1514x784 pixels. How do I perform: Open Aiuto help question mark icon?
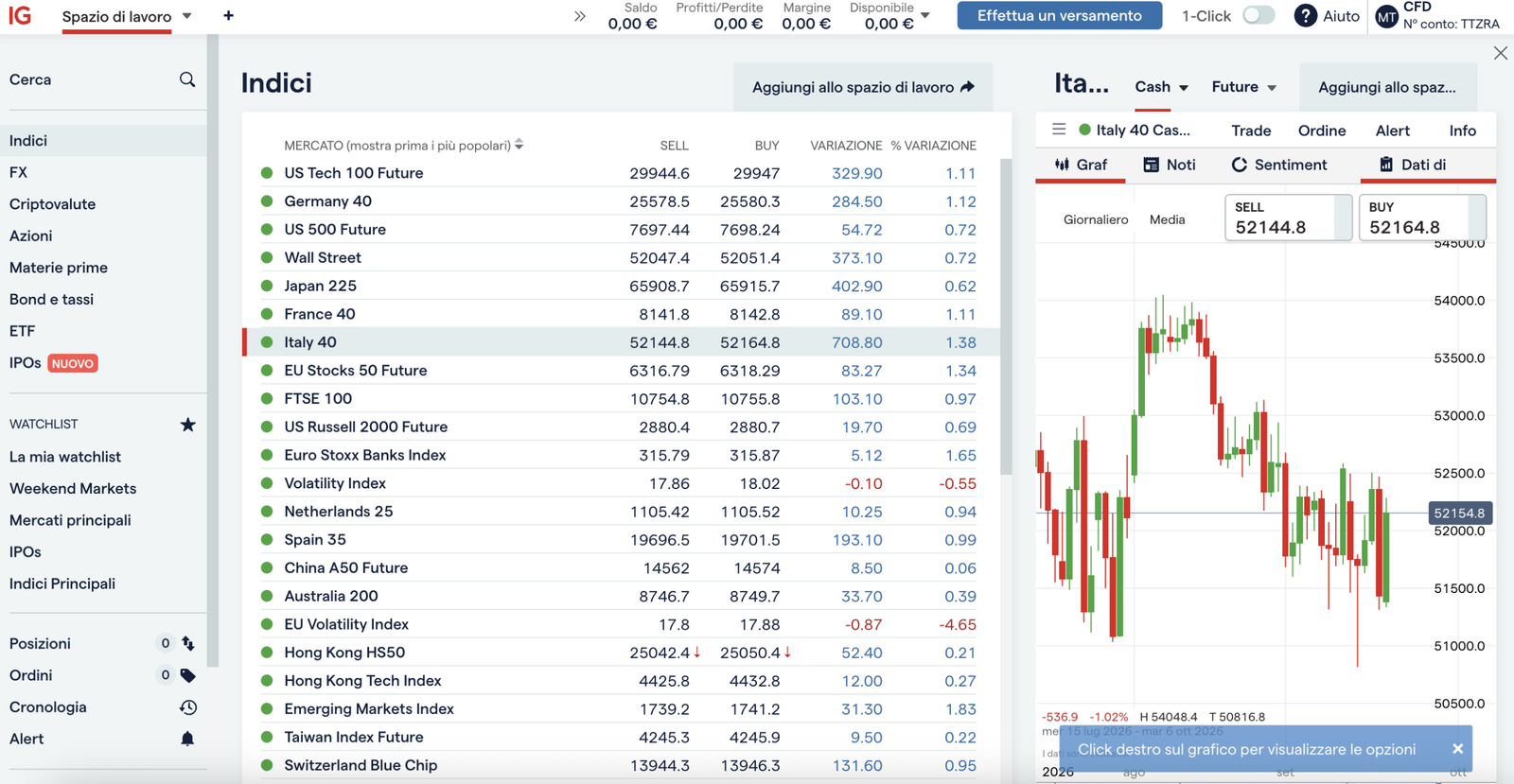(1306, 16)
